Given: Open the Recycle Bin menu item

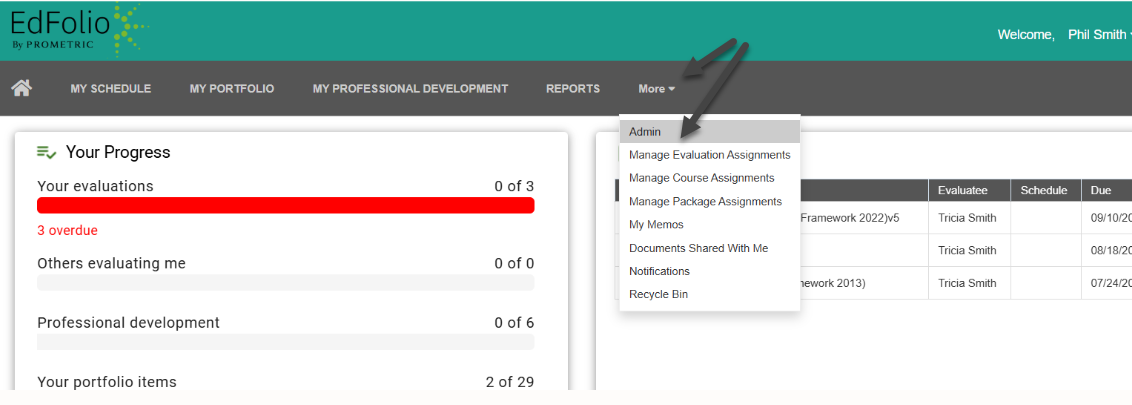Looking at the screenshot, I should [x=658, y=294].
